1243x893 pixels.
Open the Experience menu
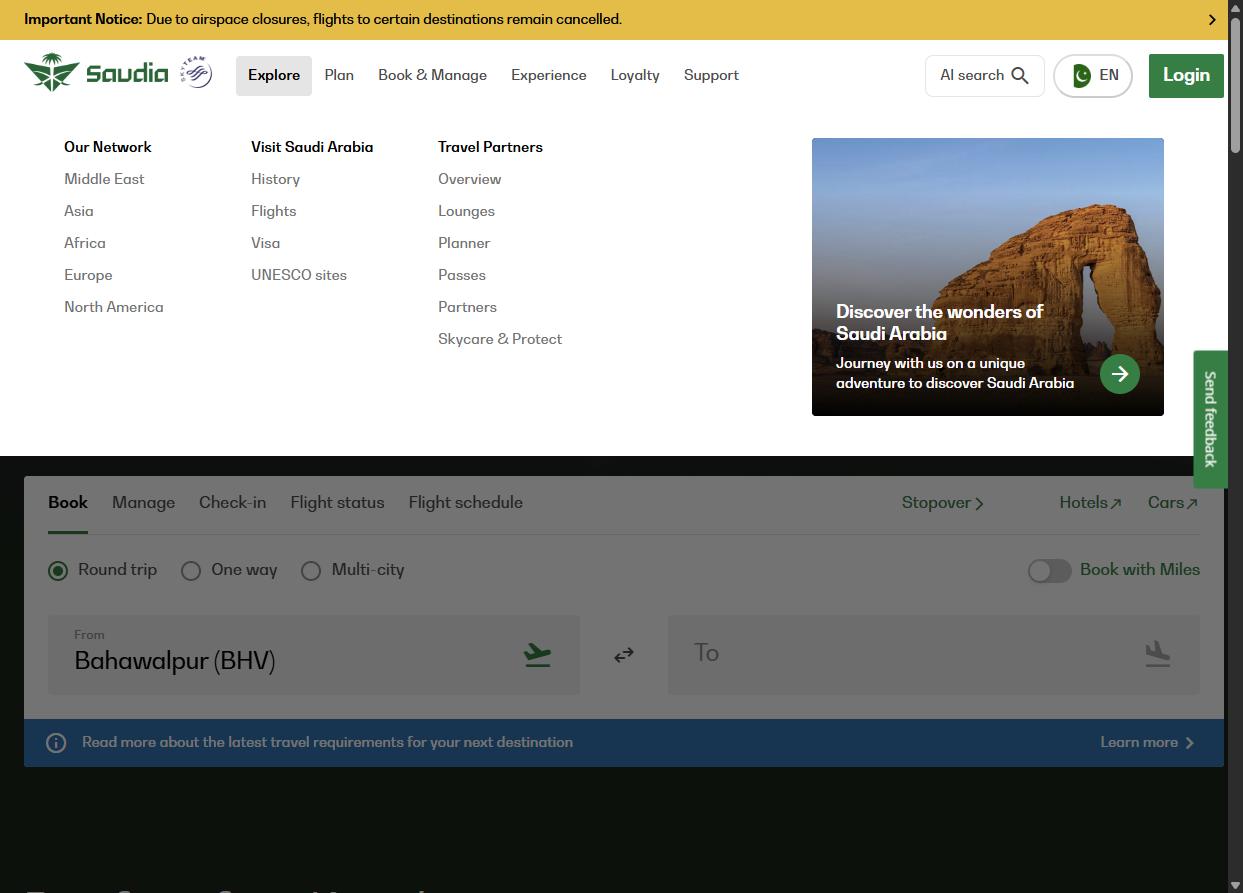pyautogui.click(x=549, y=76)
